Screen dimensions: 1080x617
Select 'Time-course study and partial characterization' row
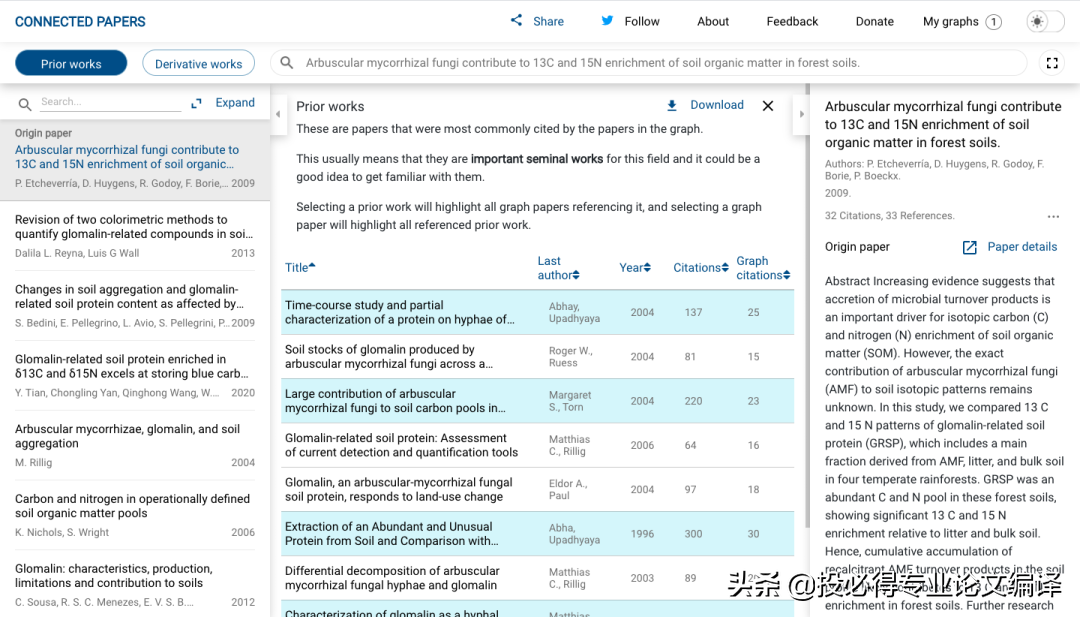coord(537,313)
